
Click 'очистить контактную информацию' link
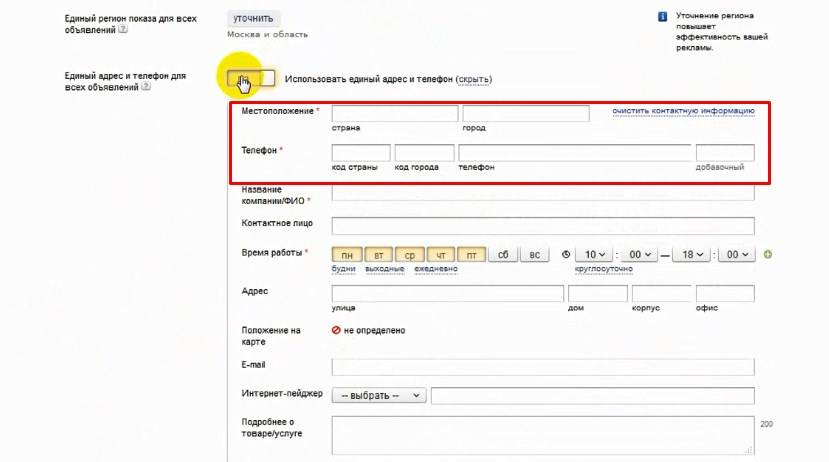683,111
